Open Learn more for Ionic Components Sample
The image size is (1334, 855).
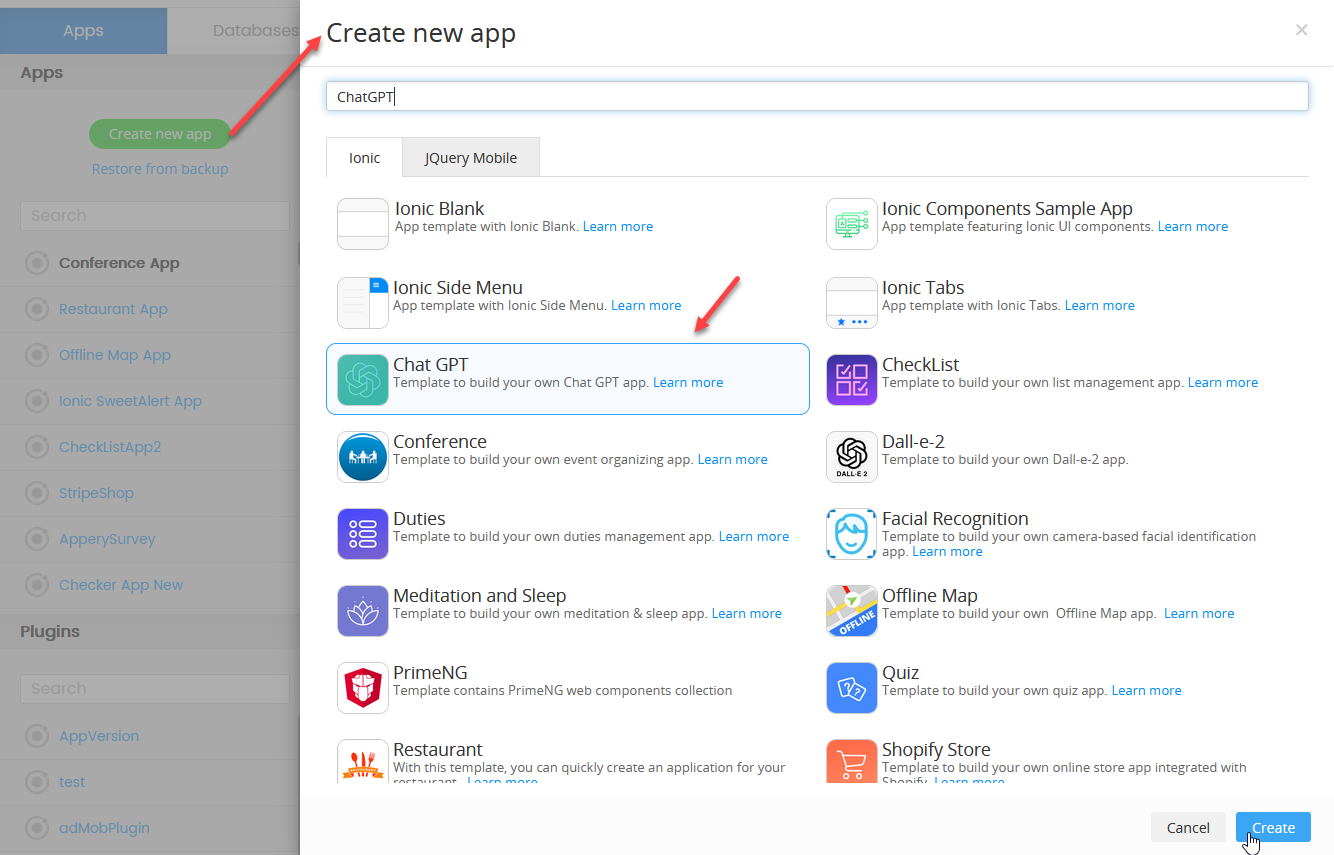[x=1193, y=226]
